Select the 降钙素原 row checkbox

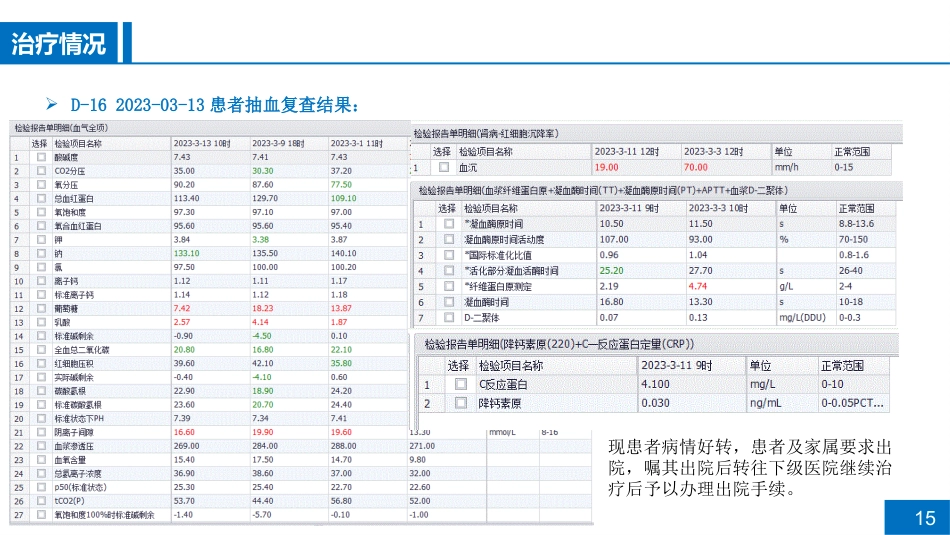(x=460, y=403)
